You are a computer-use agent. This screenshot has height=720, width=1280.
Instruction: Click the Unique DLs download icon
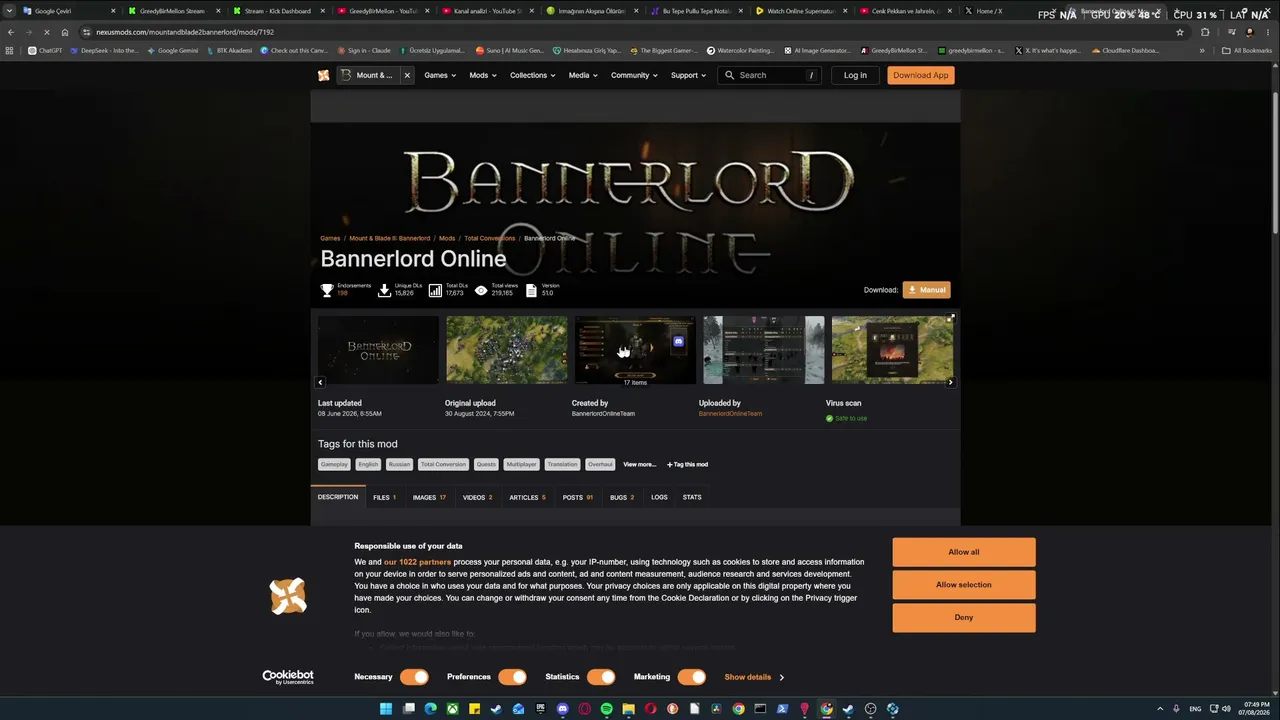[384, 290]
